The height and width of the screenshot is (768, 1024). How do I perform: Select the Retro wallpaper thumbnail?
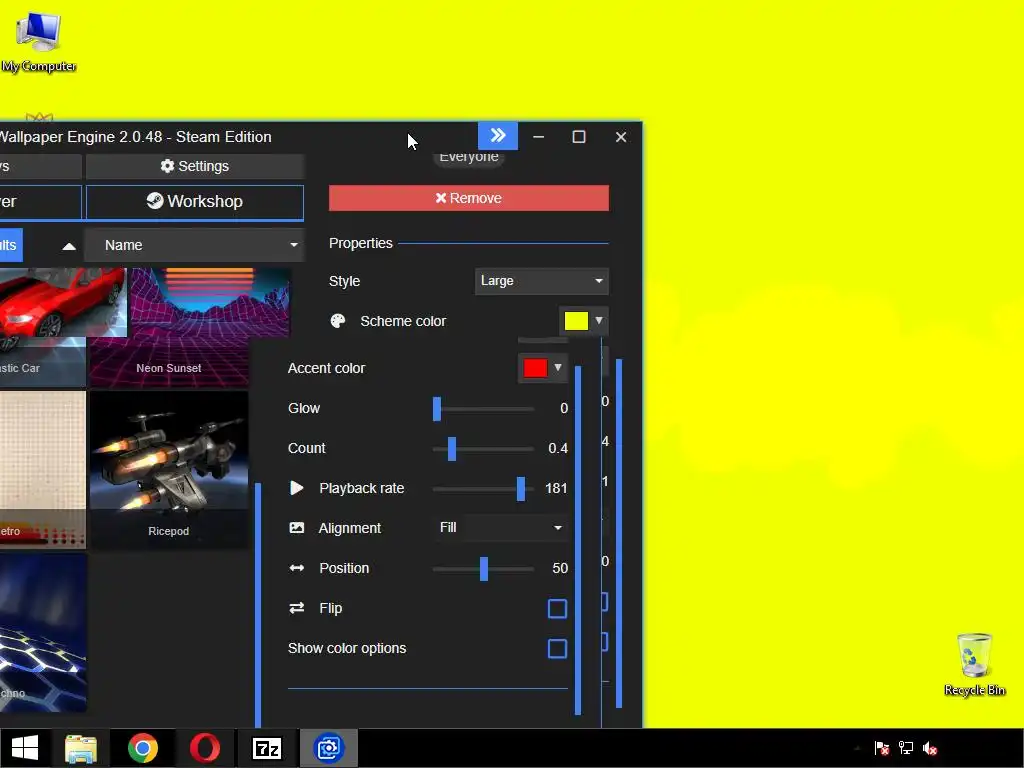[x=43, y=470]
